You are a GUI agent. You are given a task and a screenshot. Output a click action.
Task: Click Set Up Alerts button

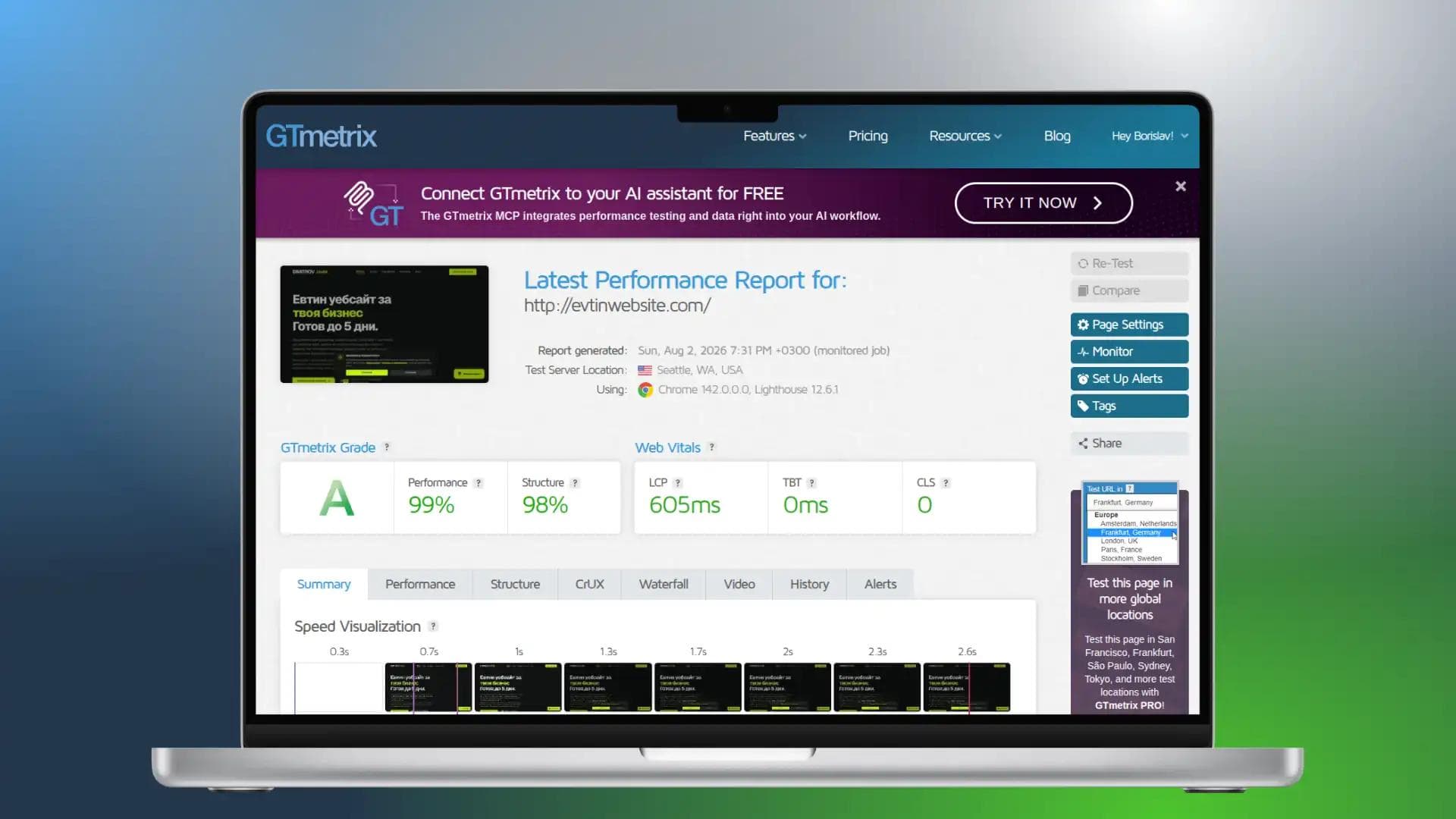coord(1129,379)
